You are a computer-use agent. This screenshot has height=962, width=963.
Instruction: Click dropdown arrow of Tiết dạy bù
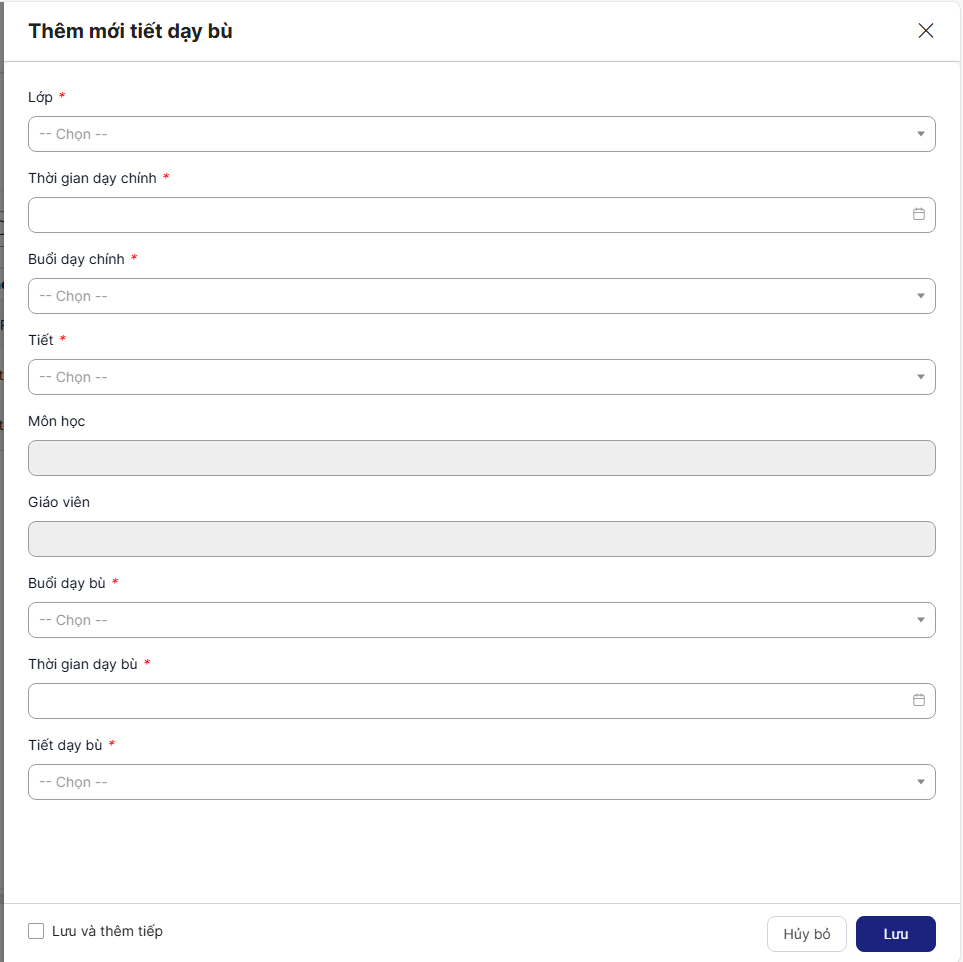pyautogui.click(x=920, y=782)
